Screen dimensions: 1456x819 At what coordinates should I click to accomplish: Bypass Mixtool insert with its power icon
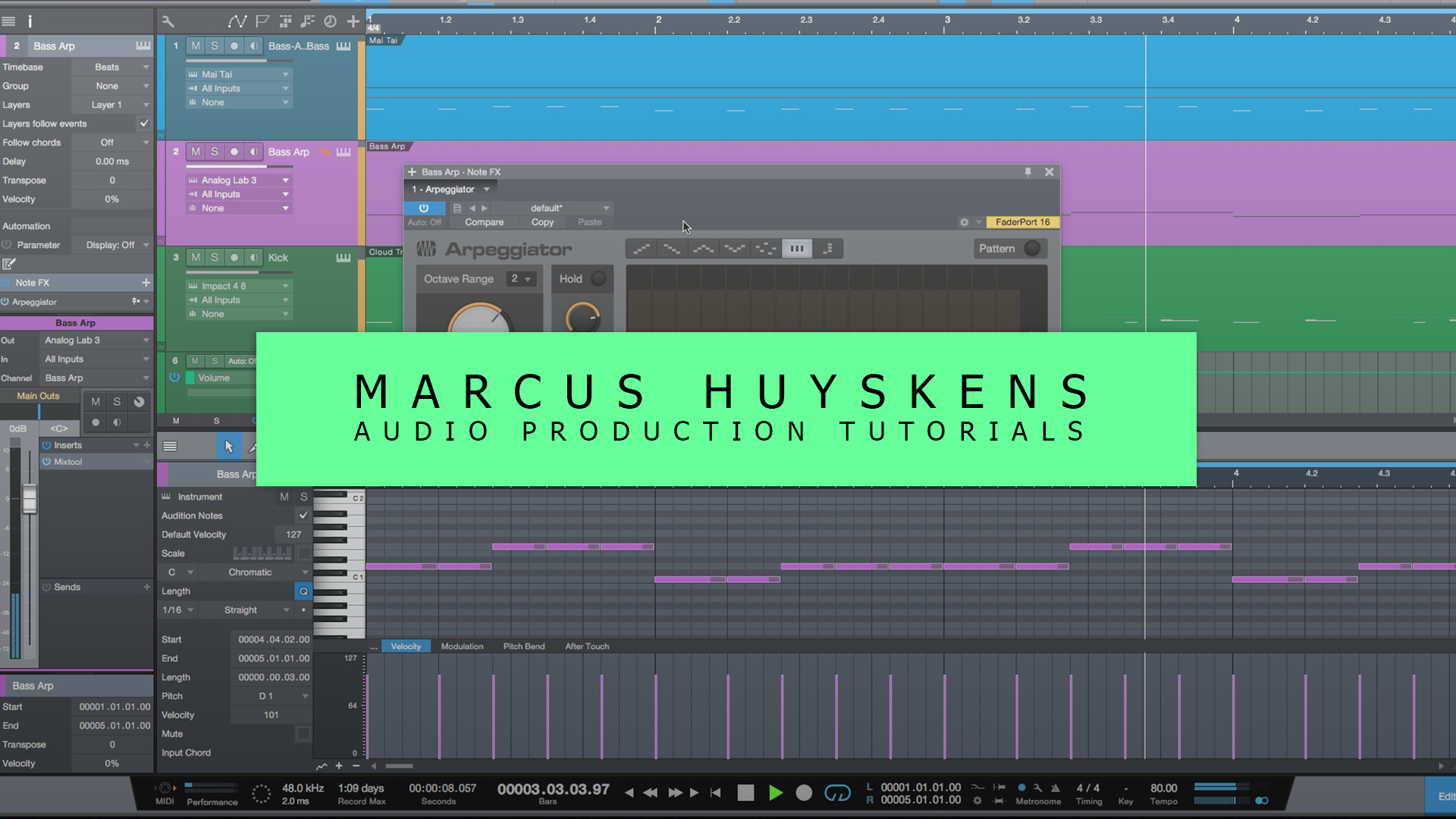coord(46,462)
